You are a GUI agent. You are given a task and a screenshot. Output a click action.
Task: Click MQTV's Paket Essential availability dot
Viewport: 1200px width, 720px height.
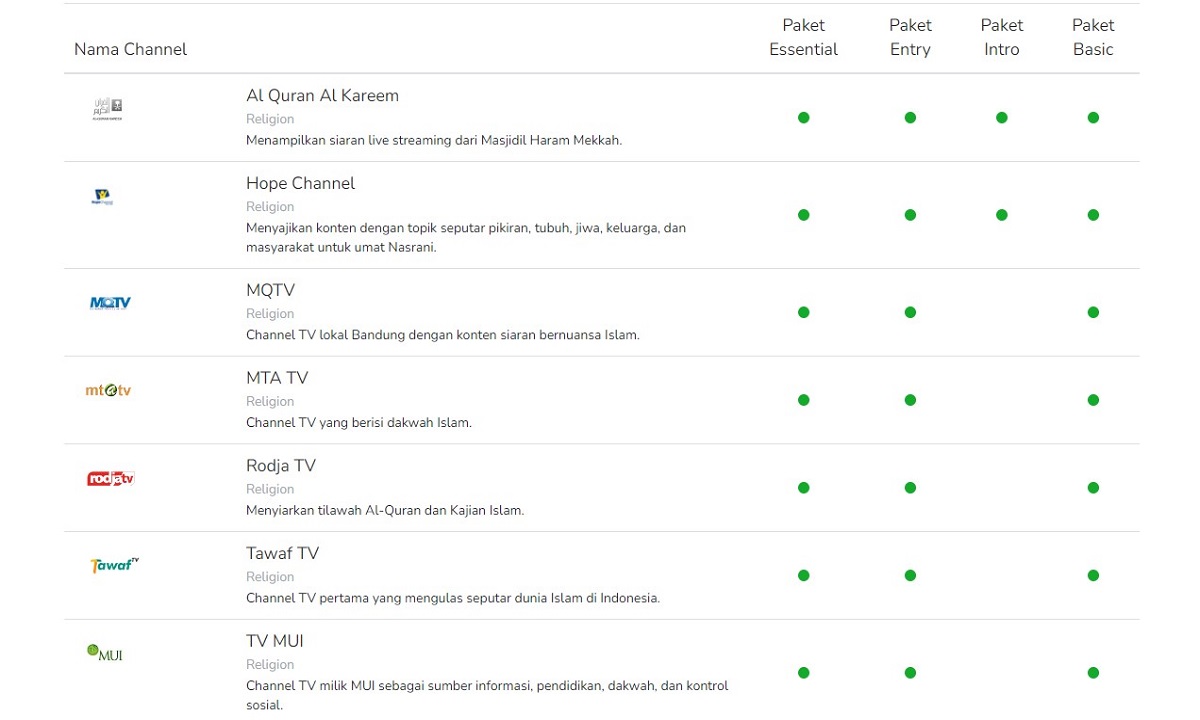point(803,312)
